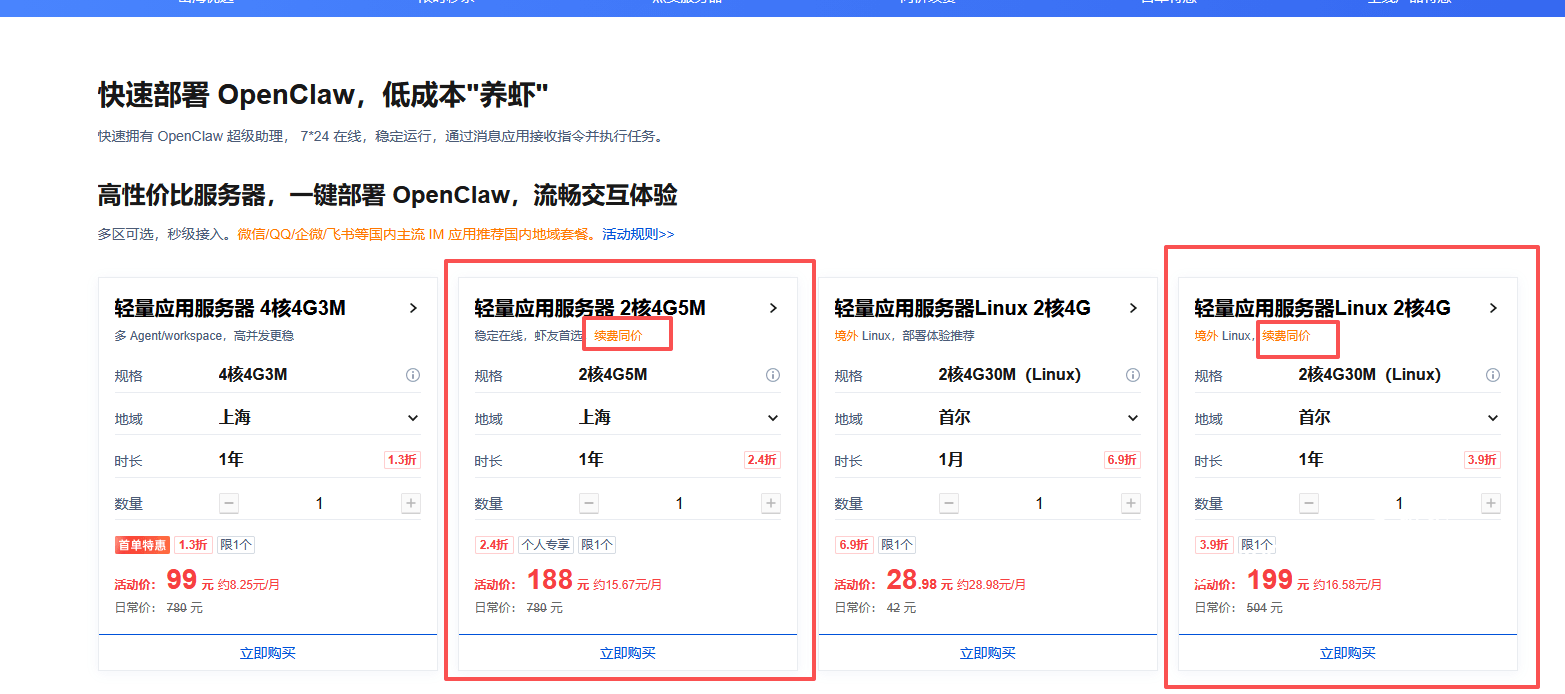Open the spec info tooltip on the 2核4G5M card

coord(772,375)
